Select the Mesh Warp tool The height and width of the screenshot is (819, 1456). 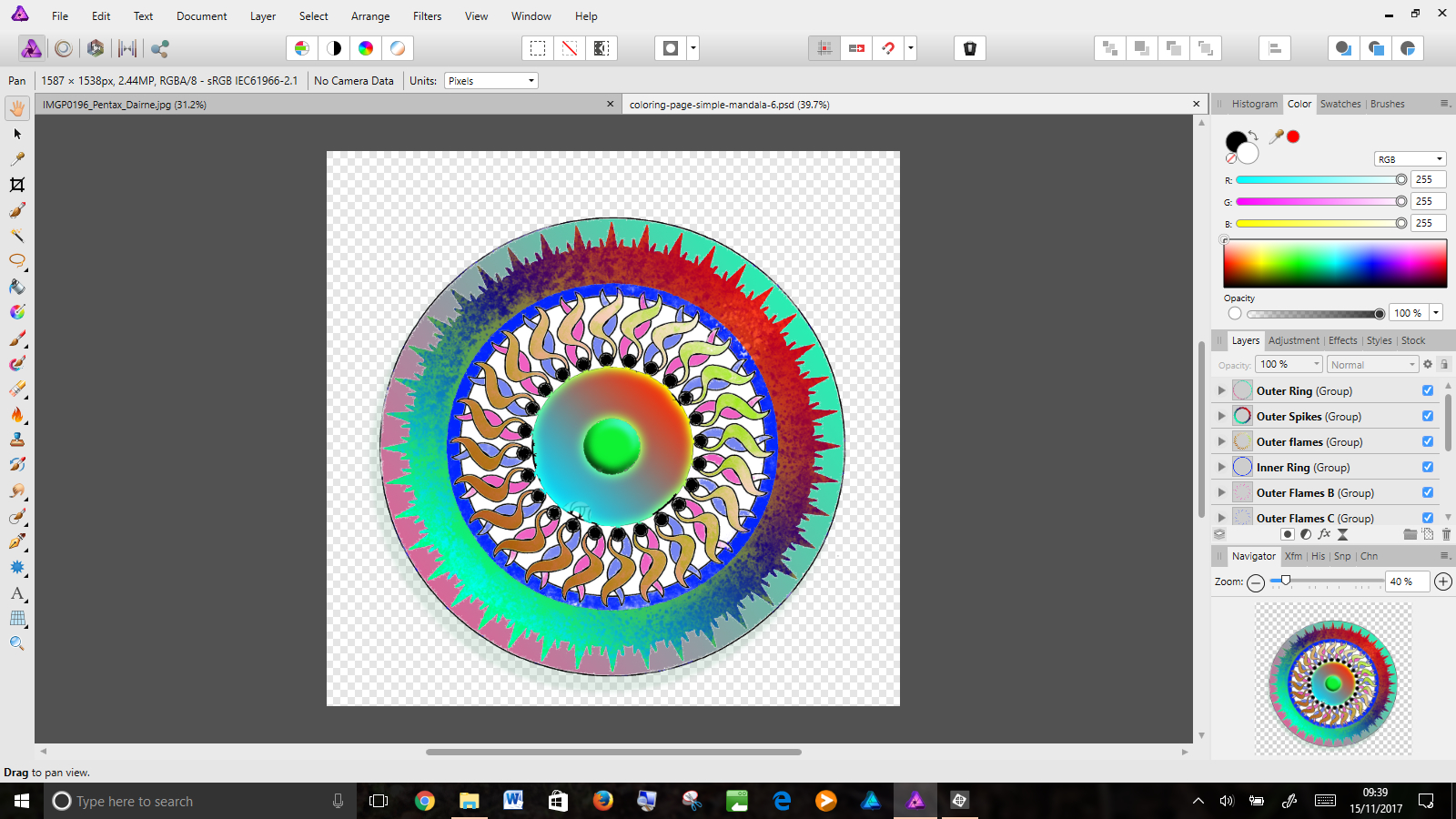pyautogui.click(x=17, y=619)
